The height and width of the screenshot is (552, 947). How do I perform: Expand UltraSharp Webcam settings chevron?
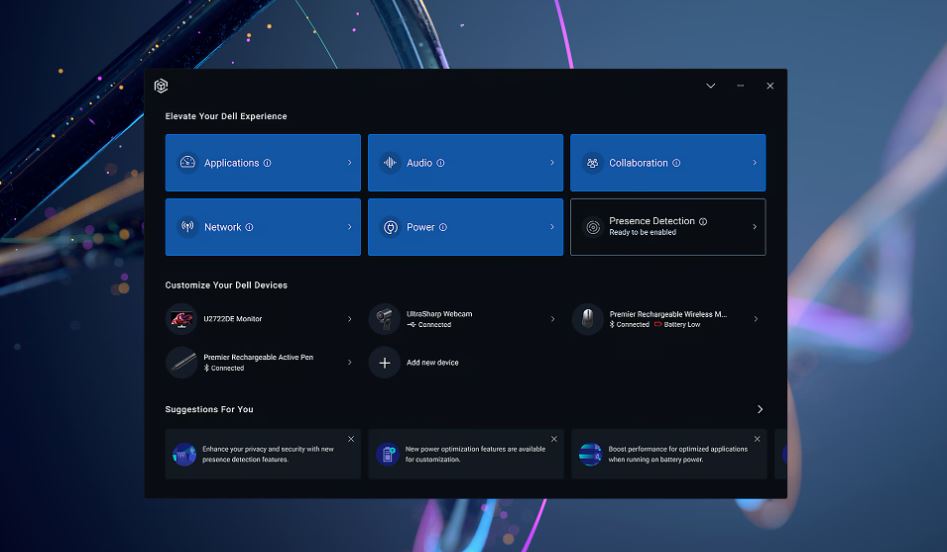[x=552, y=319]
